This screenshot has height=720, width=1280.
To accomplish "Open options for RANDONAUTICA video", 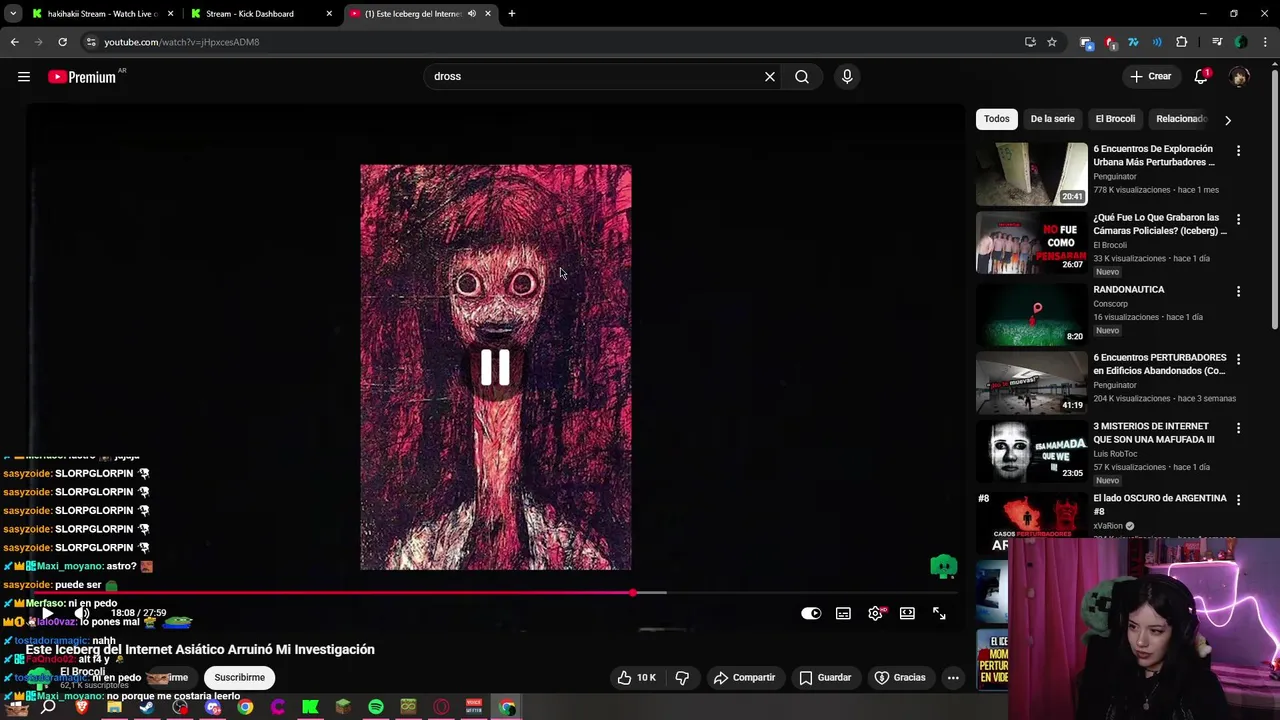I will (x=1238, y=292).
